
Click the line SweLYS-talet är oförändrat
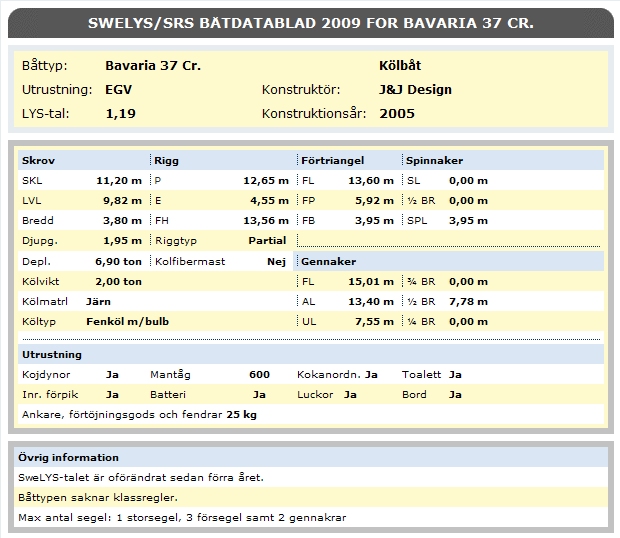coord(141,478)
